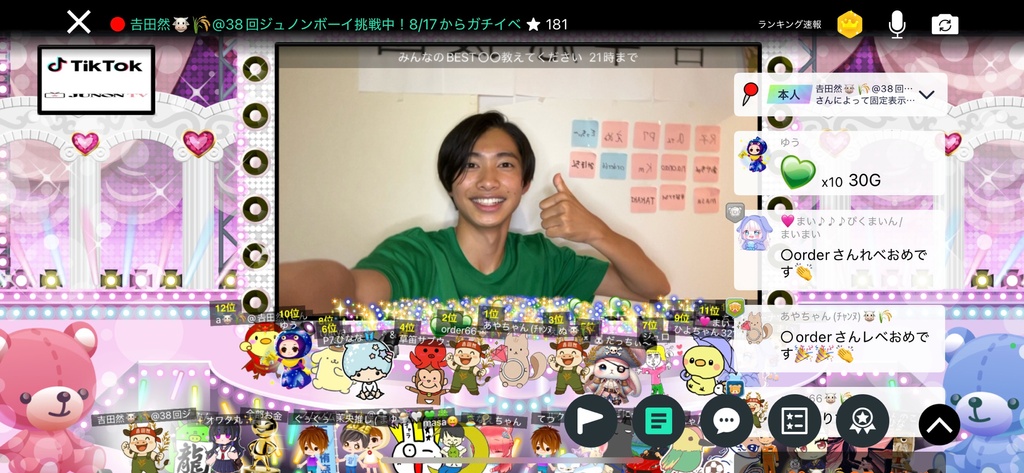Screen dimensions: 1024x473
Task: Click あやちゃん squirrel avatar in comment list
Action: [x=756, y=327]
